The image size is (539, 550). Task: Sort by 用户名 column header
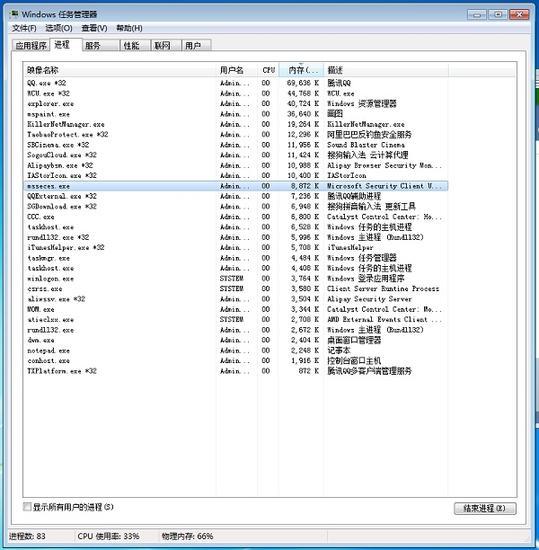[237, 70]
